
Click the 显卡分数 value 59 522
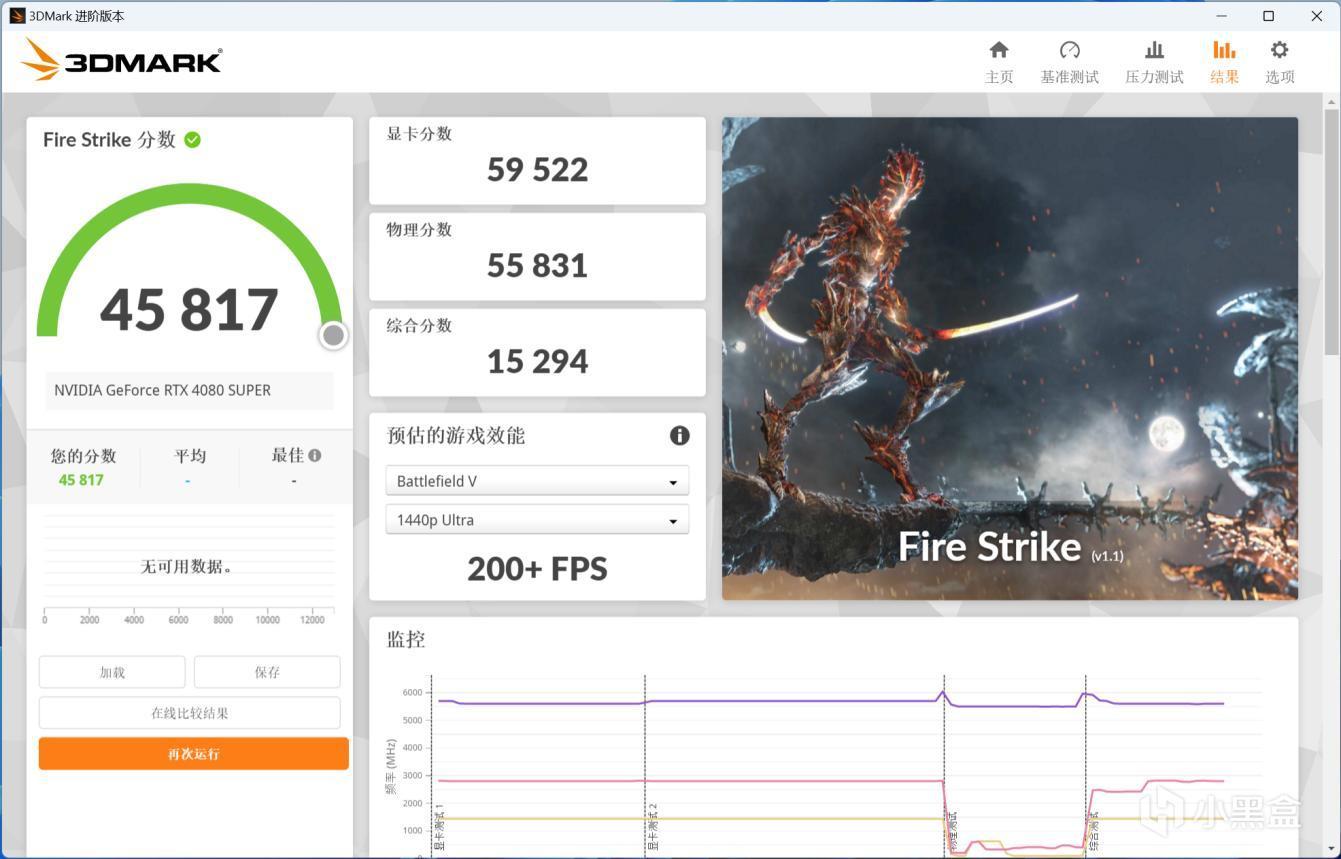point(537,170)
